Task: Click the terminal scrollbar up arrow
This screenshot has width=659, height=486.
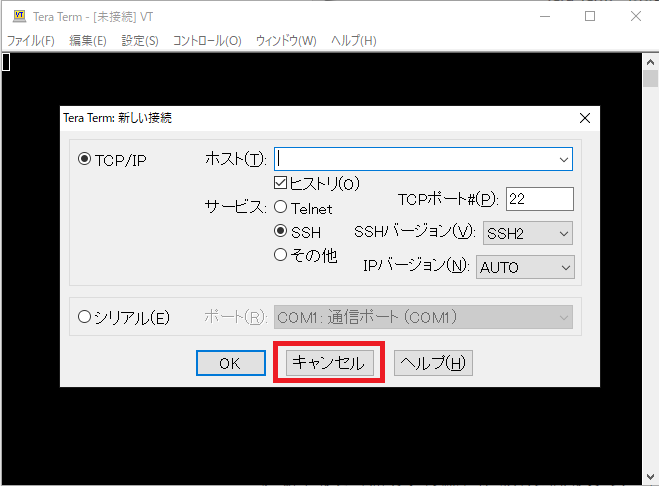Action: point(650,62)
